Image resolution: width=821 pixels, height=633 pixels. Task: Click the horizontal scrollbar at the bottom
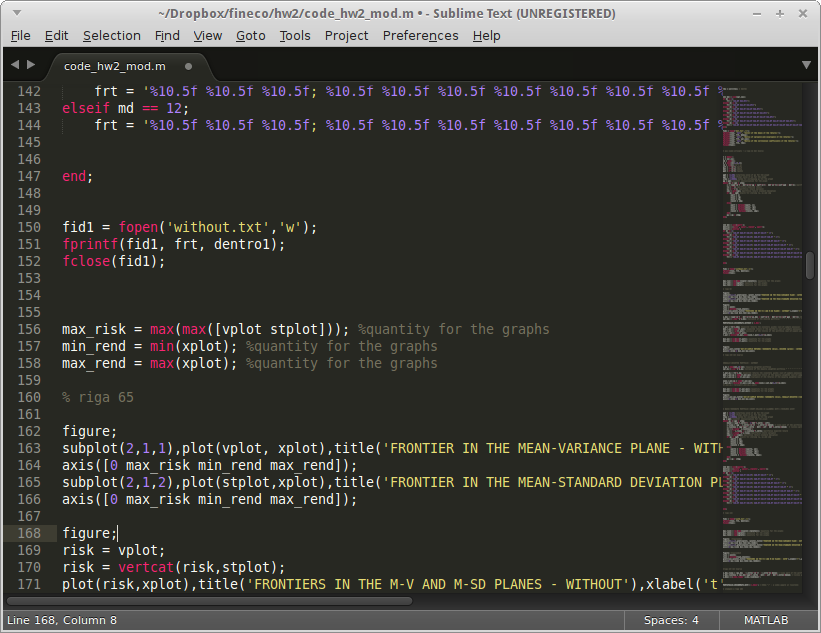(210, 601)
